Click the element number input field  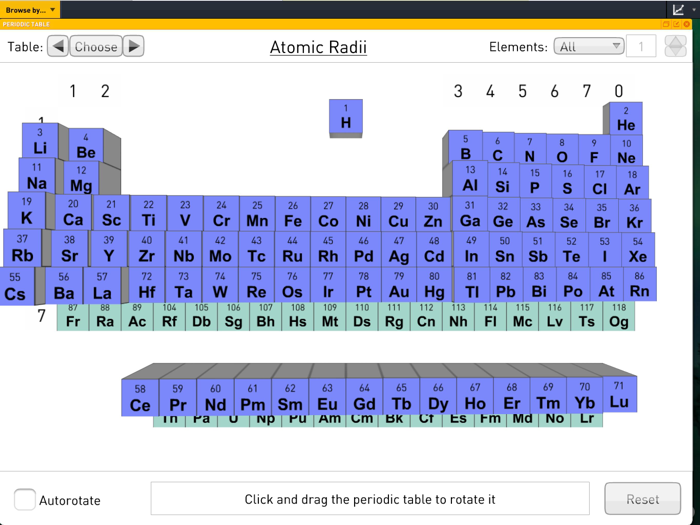(641, 46)
